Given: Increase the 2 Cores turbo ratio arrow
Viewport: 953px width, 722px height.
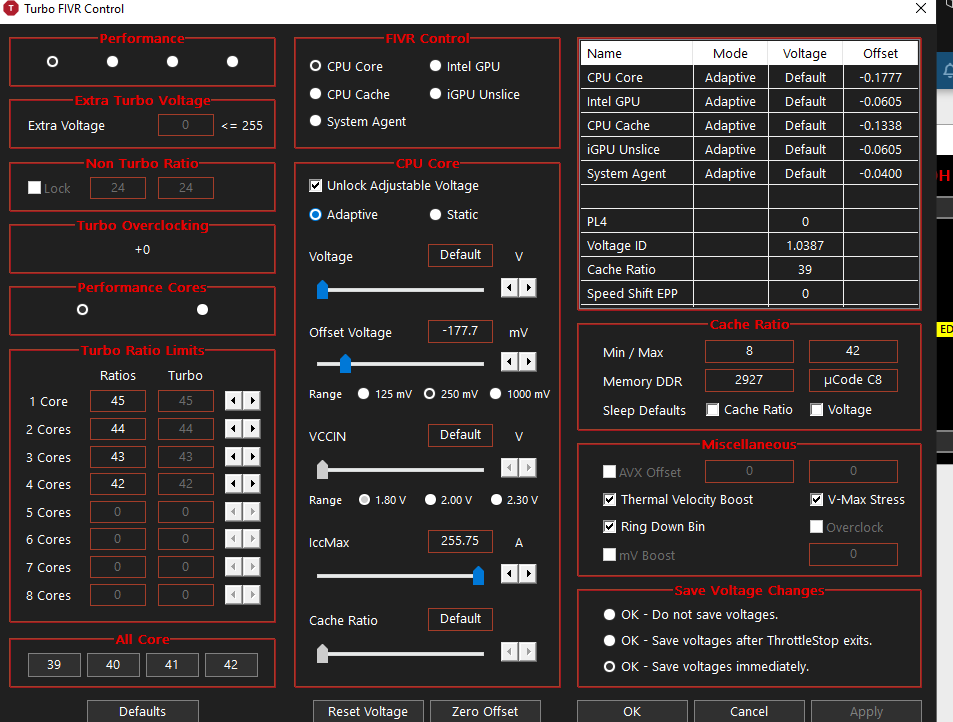Looking at the screenshot, I should tap(252, 429).
